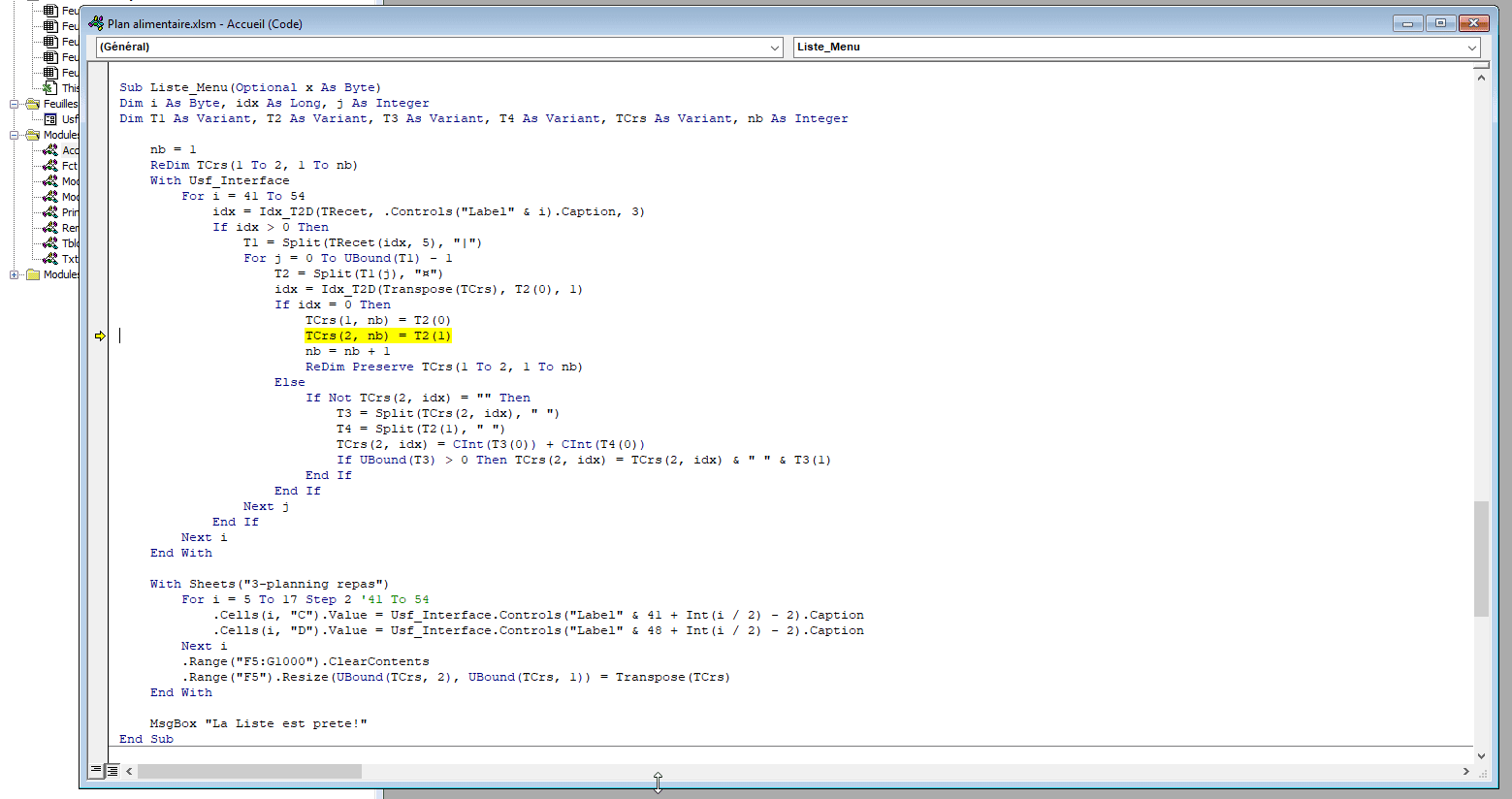
Task: Open the Txt module in project tree
Action: coord(70,259)
